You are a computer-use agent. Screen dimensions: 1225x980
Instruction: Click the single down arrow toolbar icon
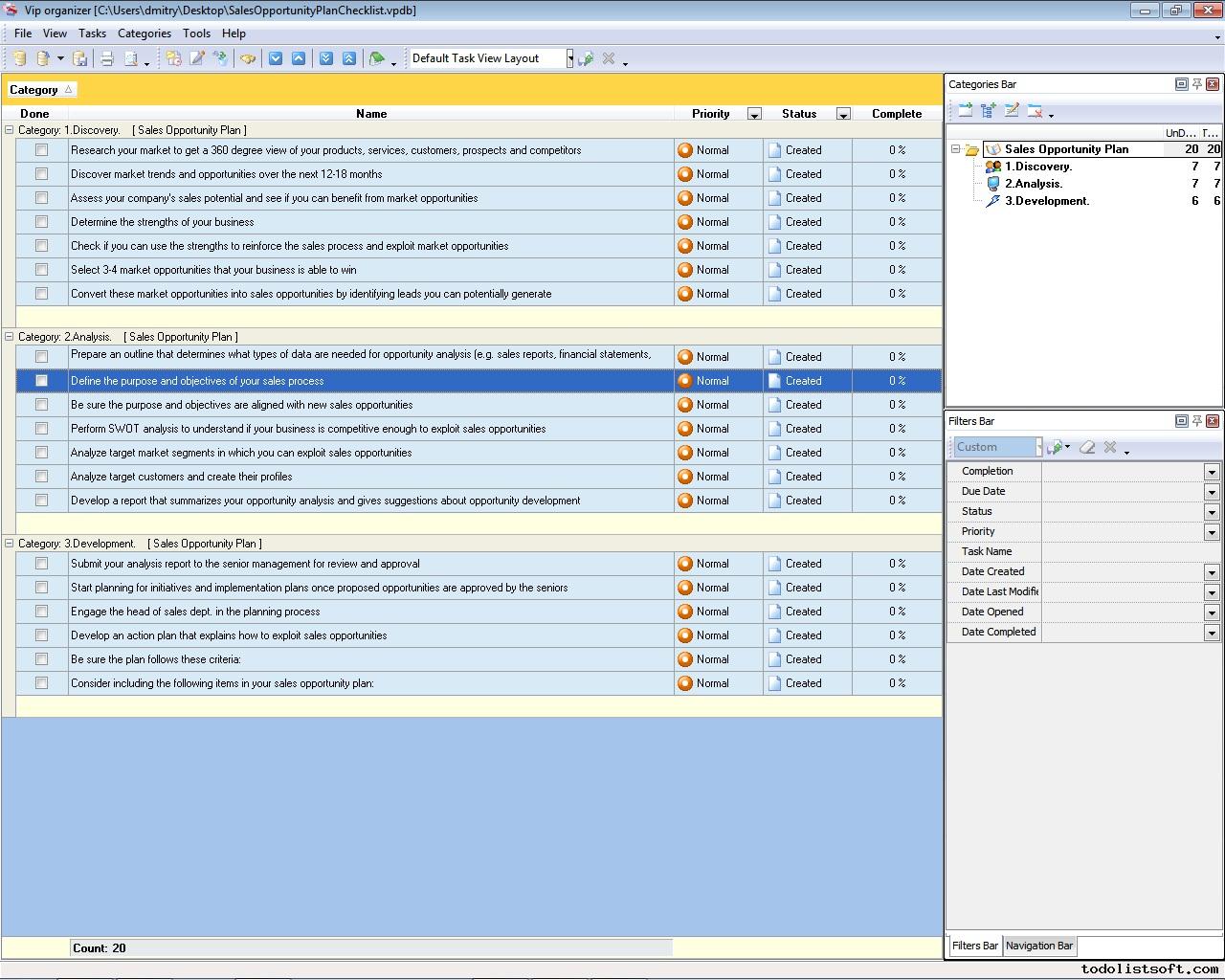pyautogui.click(x=276, y=58)
